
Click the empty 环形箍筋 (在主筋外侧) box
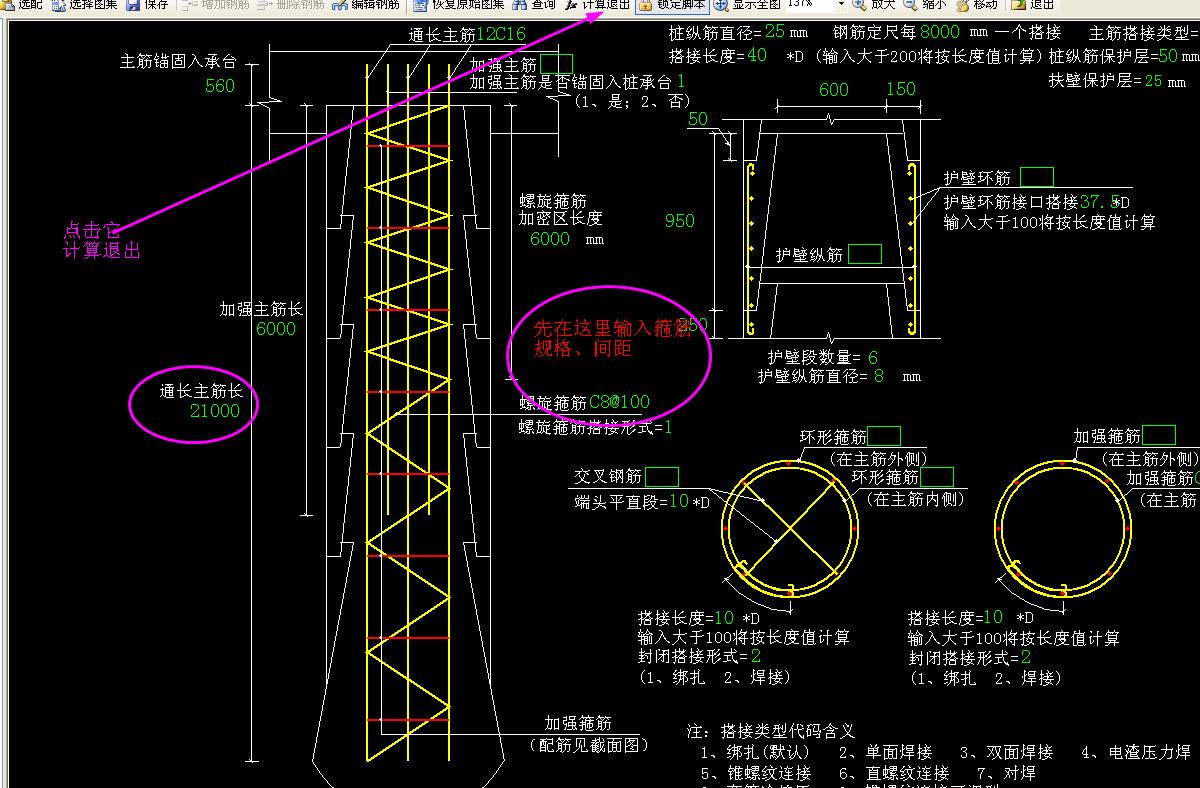click(884, 436)
